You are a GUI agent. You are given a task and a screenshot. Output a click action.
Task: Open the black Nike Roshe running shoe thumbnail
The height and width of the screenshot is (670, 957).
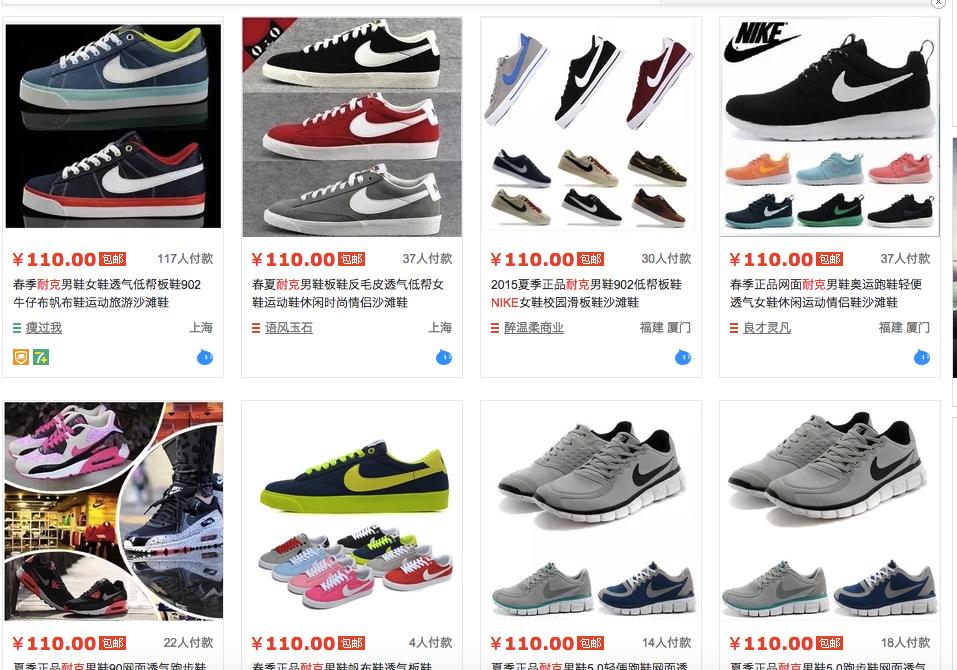(x=830, y=126)
